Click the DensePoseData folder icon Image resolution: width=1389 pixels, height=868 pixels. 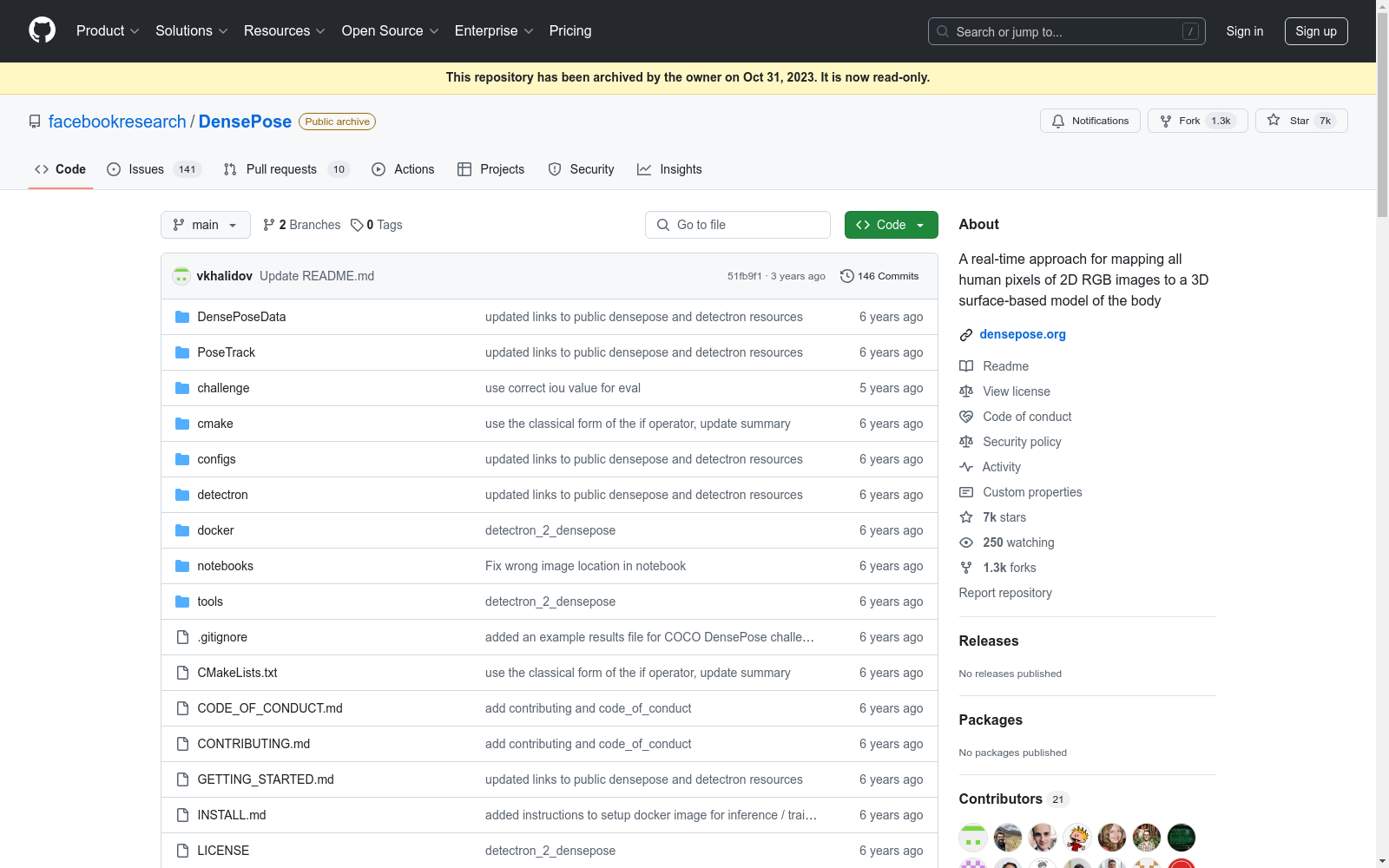182,317
